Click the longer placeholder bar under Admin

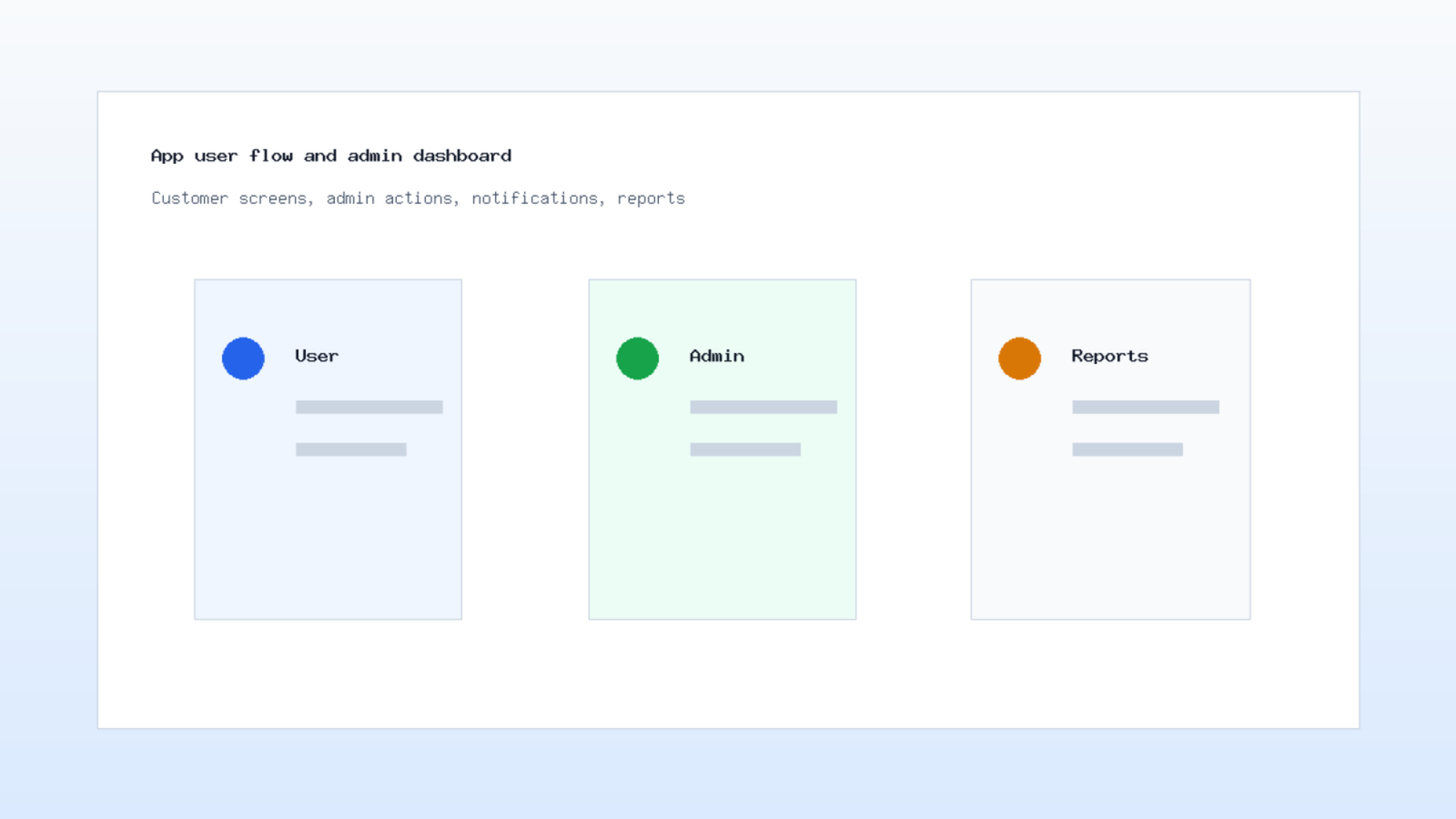pyautogui.click(x=763, y=407)
